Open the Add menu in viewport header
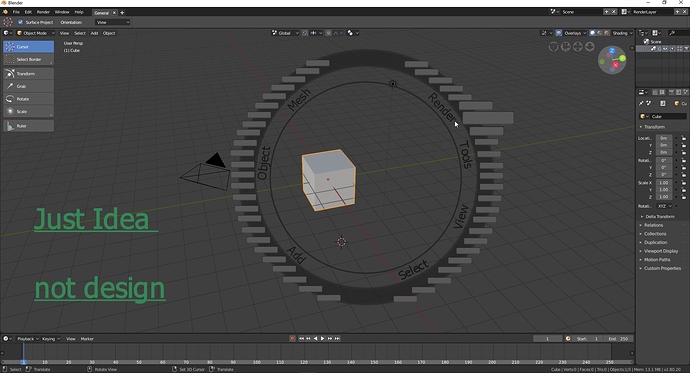690x373 pixels. click(94, 33)
